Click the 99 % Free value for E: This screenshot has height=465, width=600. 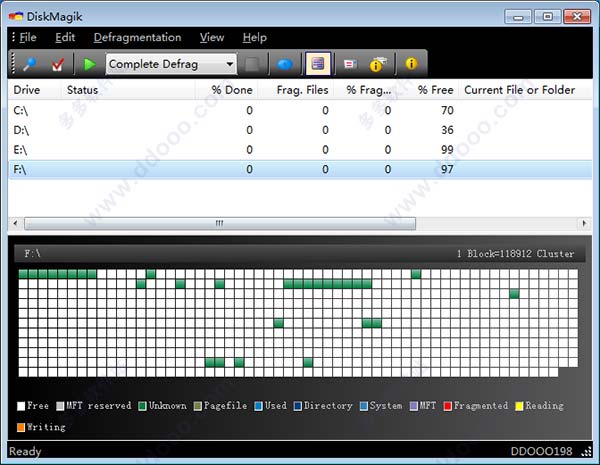(447, 150)
